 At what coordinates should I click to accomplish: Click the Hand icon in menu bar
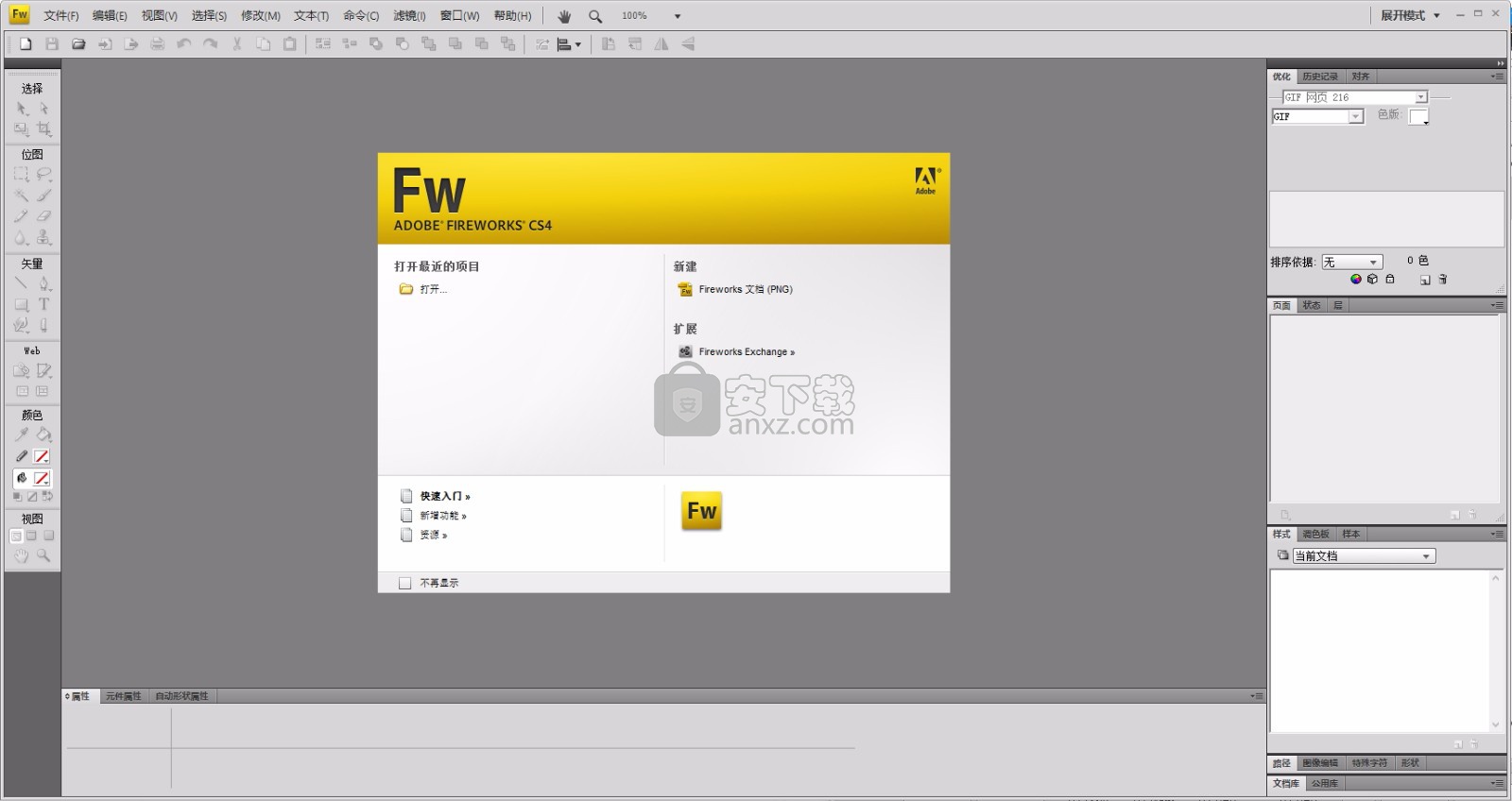(564, 16)
